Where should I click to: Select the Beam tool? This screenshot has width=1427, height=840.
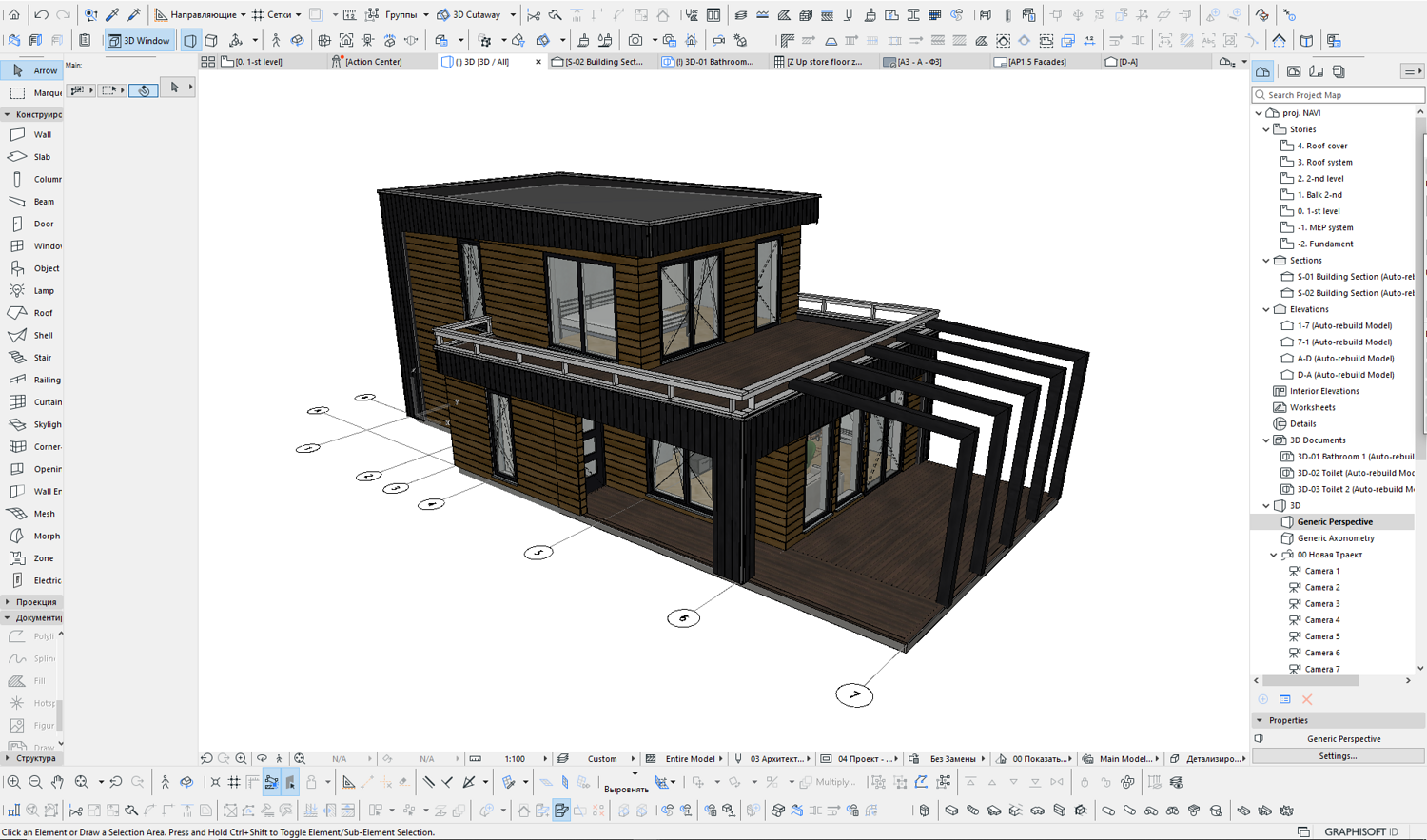pyautogui.click(x=31, y=202)
